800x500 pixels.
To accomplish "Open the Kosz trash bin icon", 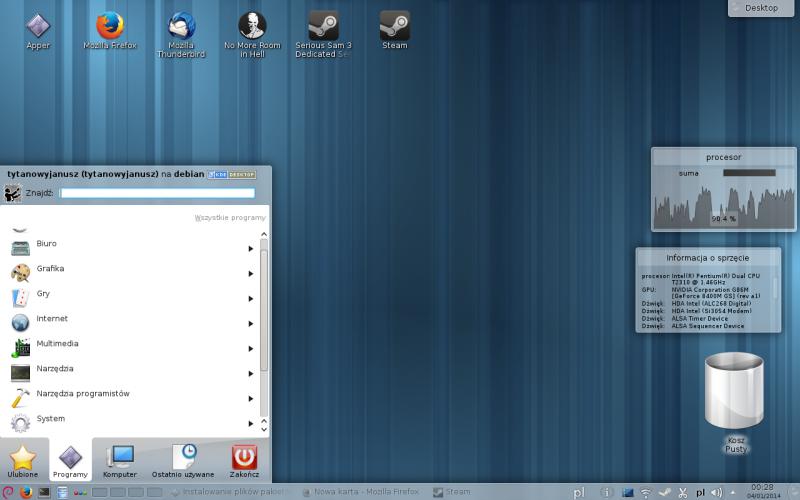I will point(735,393).
